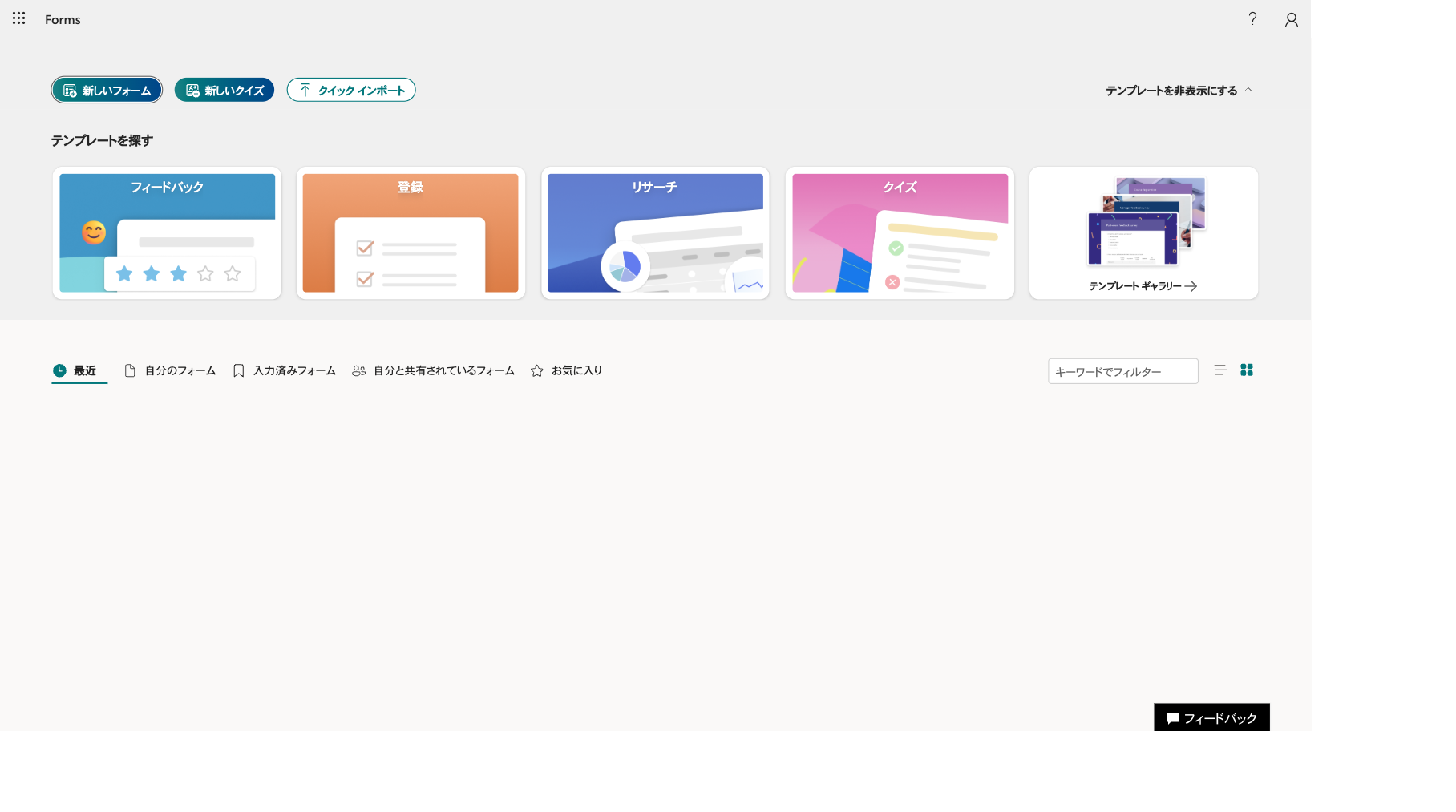This screenshot has height=812, width=1456.
Task: Open the フィードバック template card
Action: click(167, 232)
